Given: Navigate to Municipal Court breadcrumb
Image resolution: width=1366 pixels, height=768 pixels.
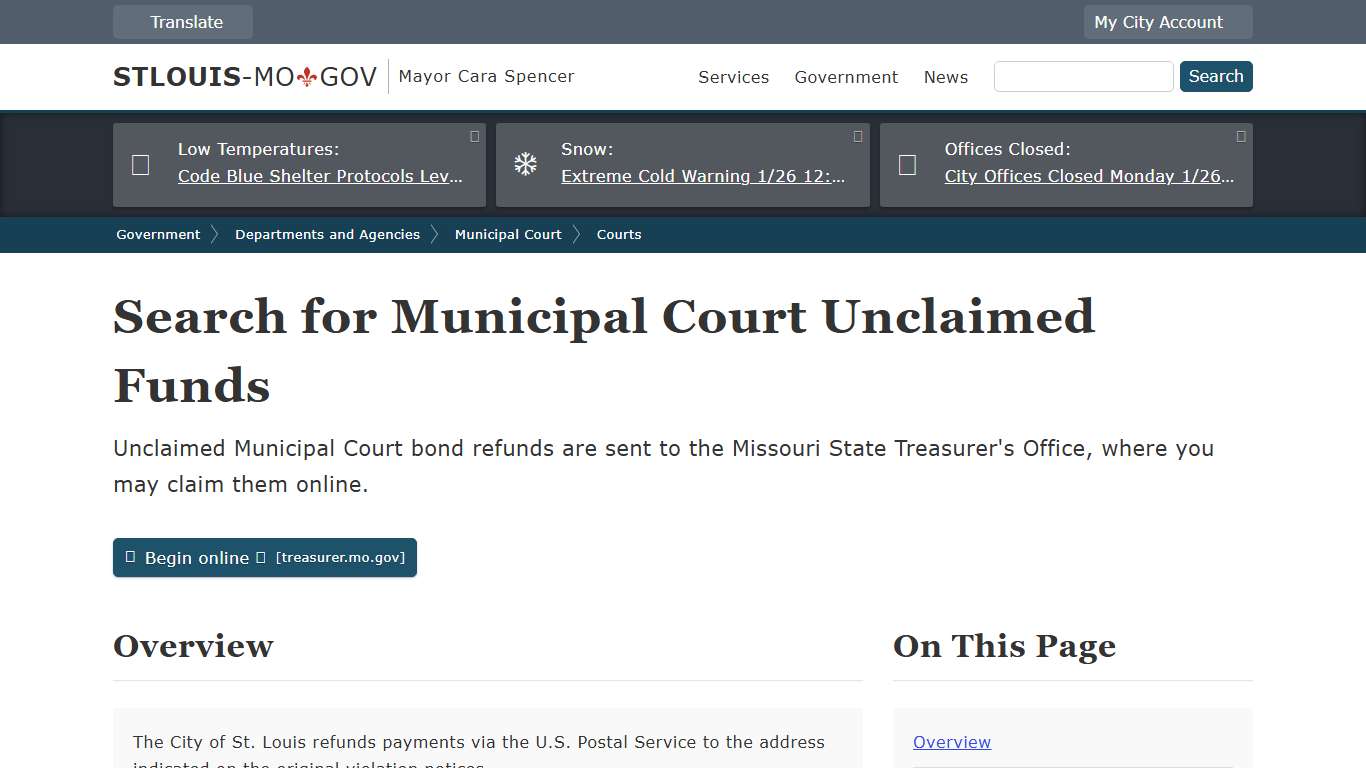Looking at the screenshot, I should click(508, 234).
